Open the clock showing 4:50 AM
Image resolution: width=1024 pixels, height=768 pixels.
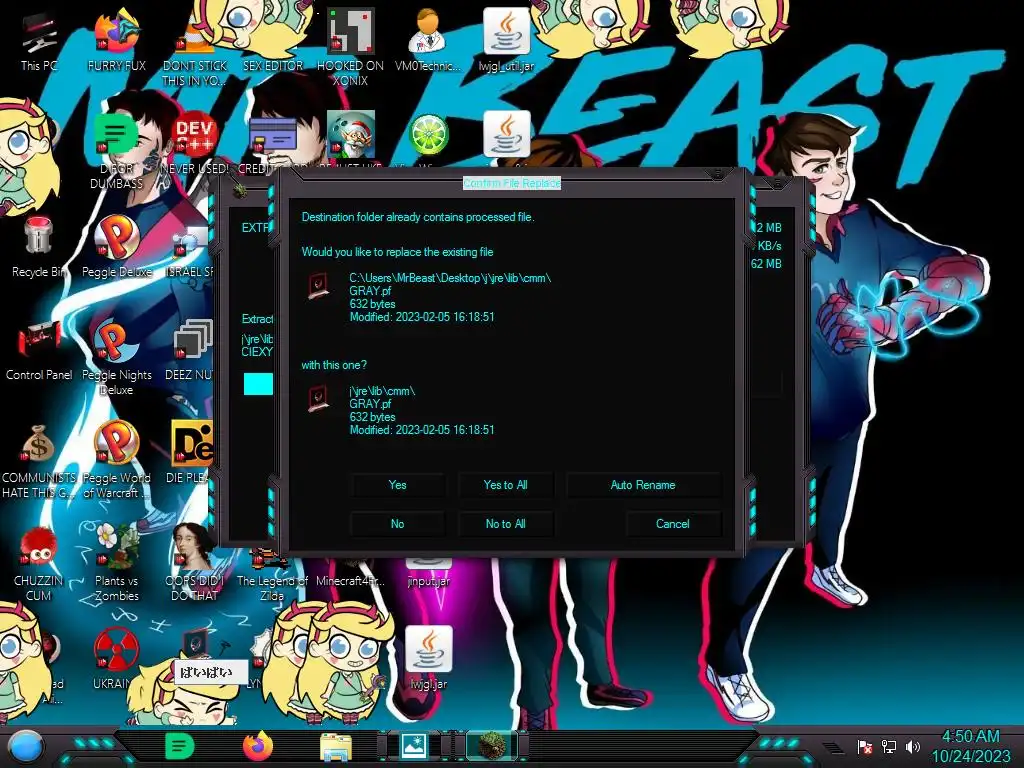pos(970,746)
